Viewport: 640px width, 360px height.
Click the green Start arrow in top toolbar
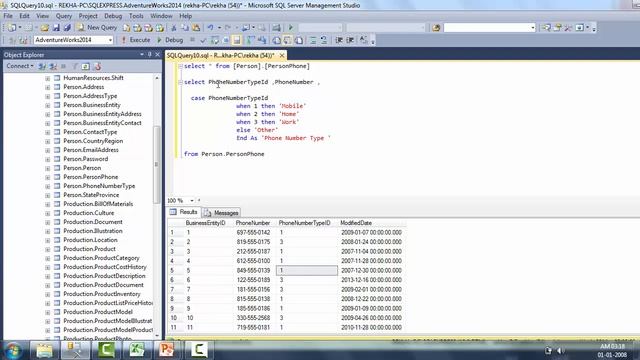291,28
